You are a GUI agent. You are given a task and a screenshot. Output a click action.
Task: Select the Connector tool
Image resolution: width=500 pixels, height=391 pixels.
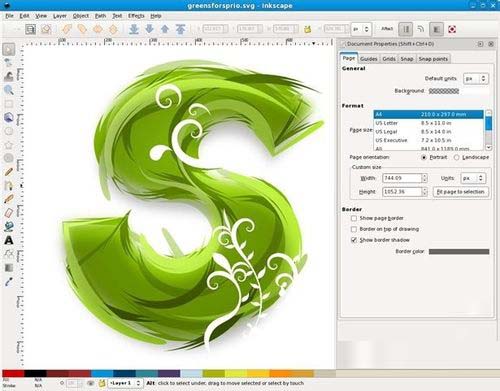pos(9,254)
